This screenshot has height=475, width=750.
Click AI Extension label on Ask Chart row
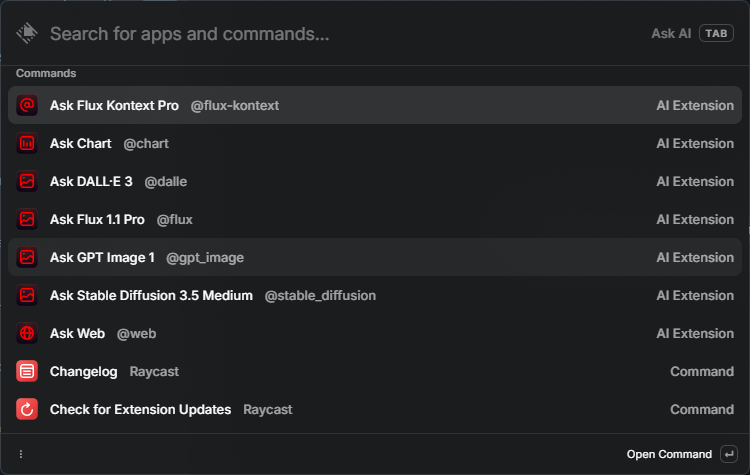pyautogui.click(x=695, y=143)
